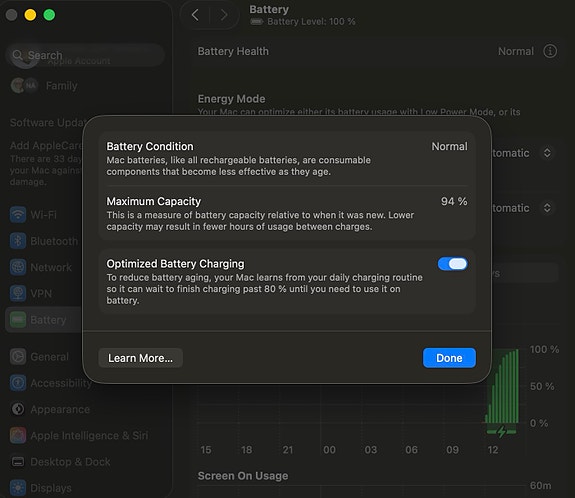The image size is (575, 498).
Task: Open Apple Intelligence & Siri icon
Action: coord(18,435)
